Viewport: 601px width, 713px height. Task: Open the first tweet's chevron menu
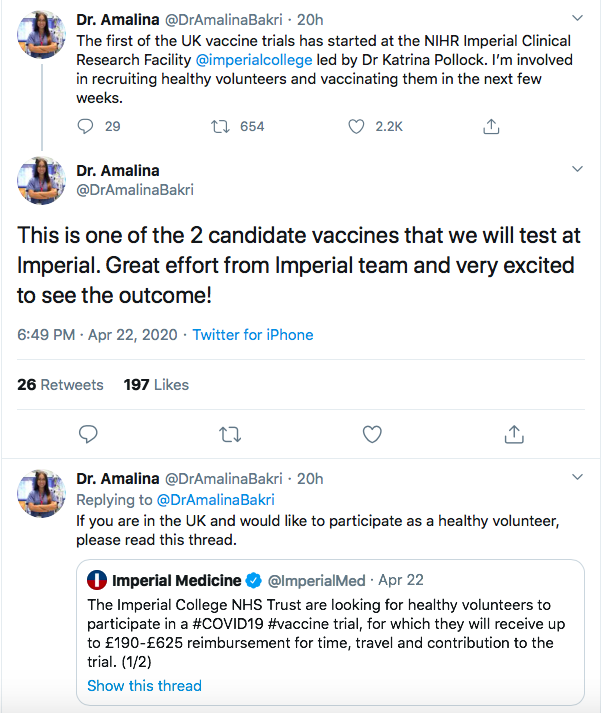(x=577, y=19)
